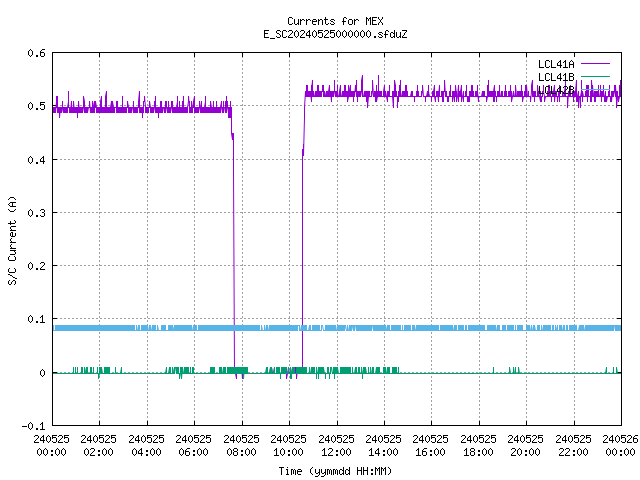
Task: Click the 240525 12:00 x-axis tick label
Action: click(x=336, y=445)
